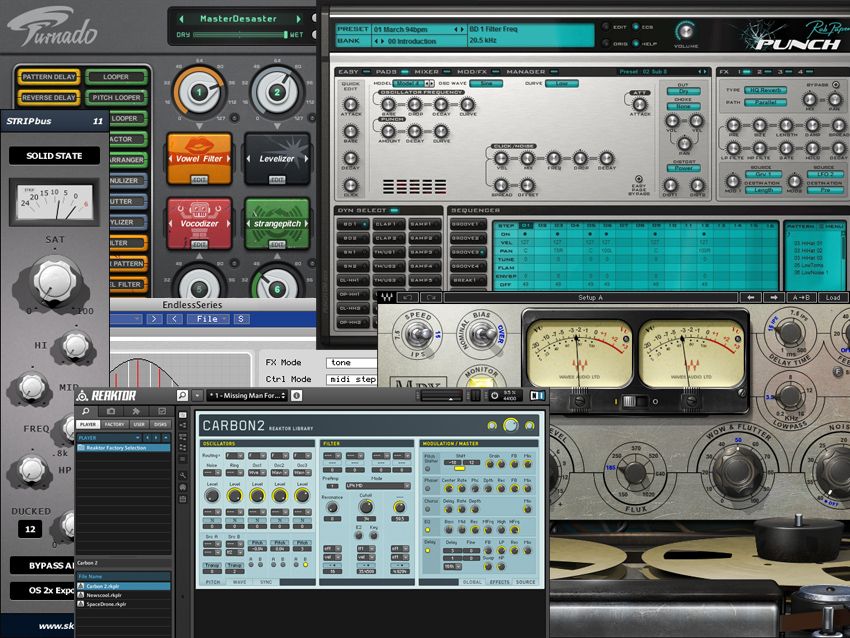Click the Waves logo icon on the tape plugin toolbar
The width and height of the screenshot is (850, 638).
click(386, 298)
